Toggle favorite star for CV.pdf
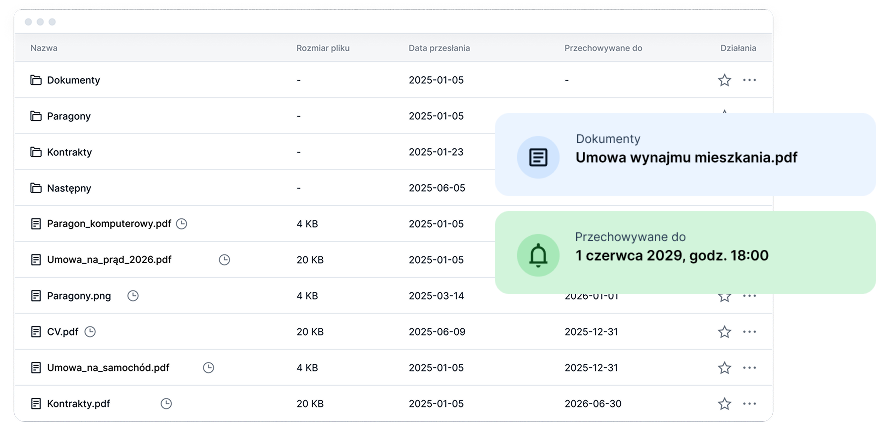The height and width of the screenshot is (422, 876). [x=724, y=332]
